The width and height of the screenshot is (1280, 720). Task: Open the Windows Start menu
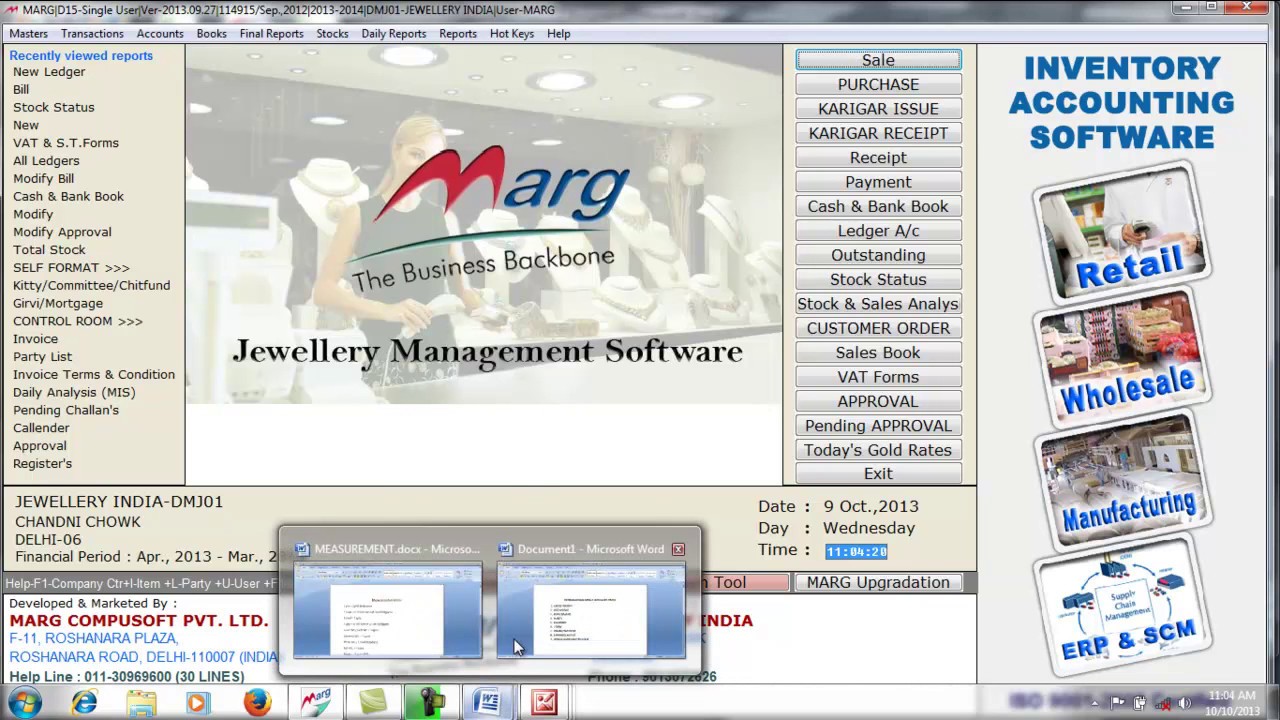(24, 702)
